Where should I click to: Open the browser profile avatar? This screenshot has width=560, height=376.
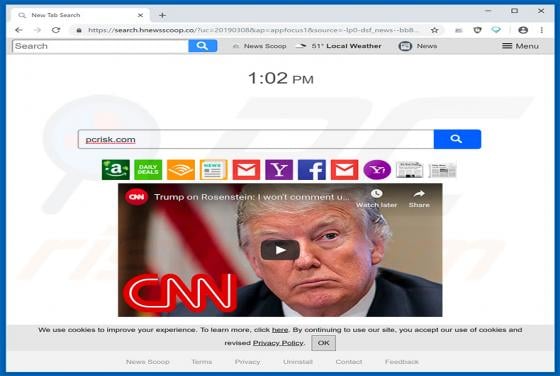(x=523, y=30)
